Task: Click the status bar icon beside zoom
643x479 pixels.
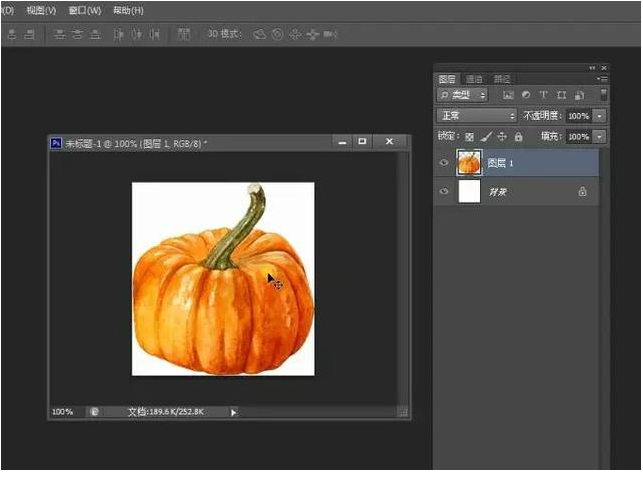Action: tap(94, 412)
